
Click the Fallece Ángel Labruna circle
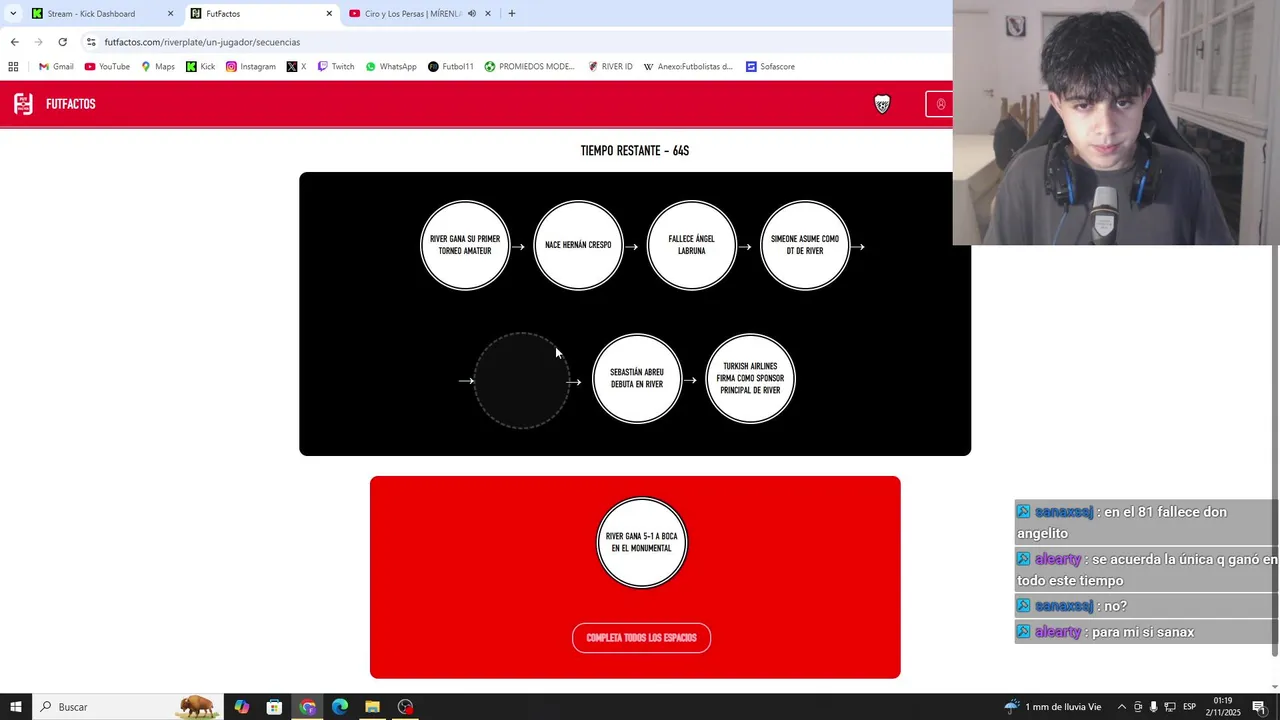[x=691, y=246]
